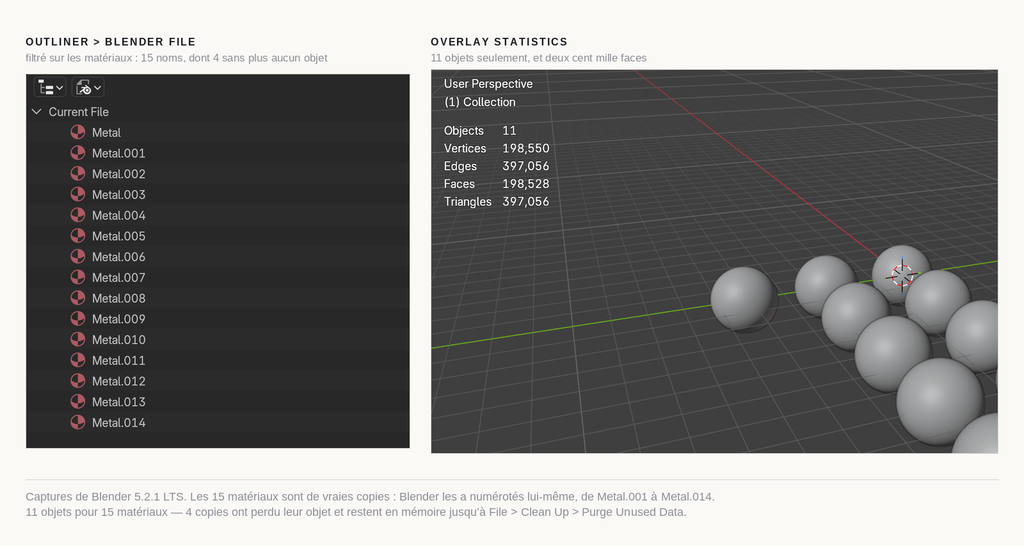The height and width of the screenshot is (546, 1024).
Task: Select the Metal.003 material name
Action: click(119, 195)
